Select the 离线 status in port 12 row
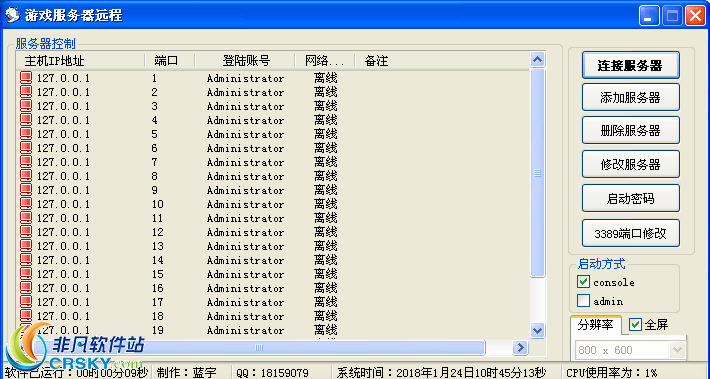Viewport: 710px width, 379px height. [326, 232]
